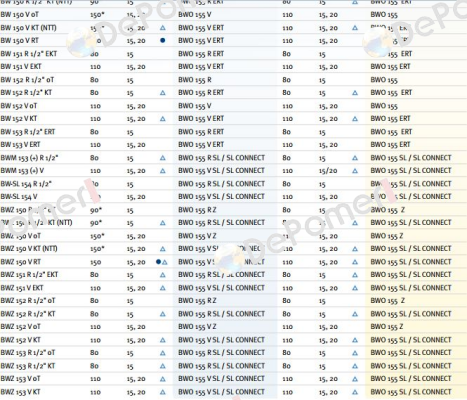Click first triangle in BWM 153 (+) V row
467x400 pixels.
pyautogui.click(x=163, y=171)
